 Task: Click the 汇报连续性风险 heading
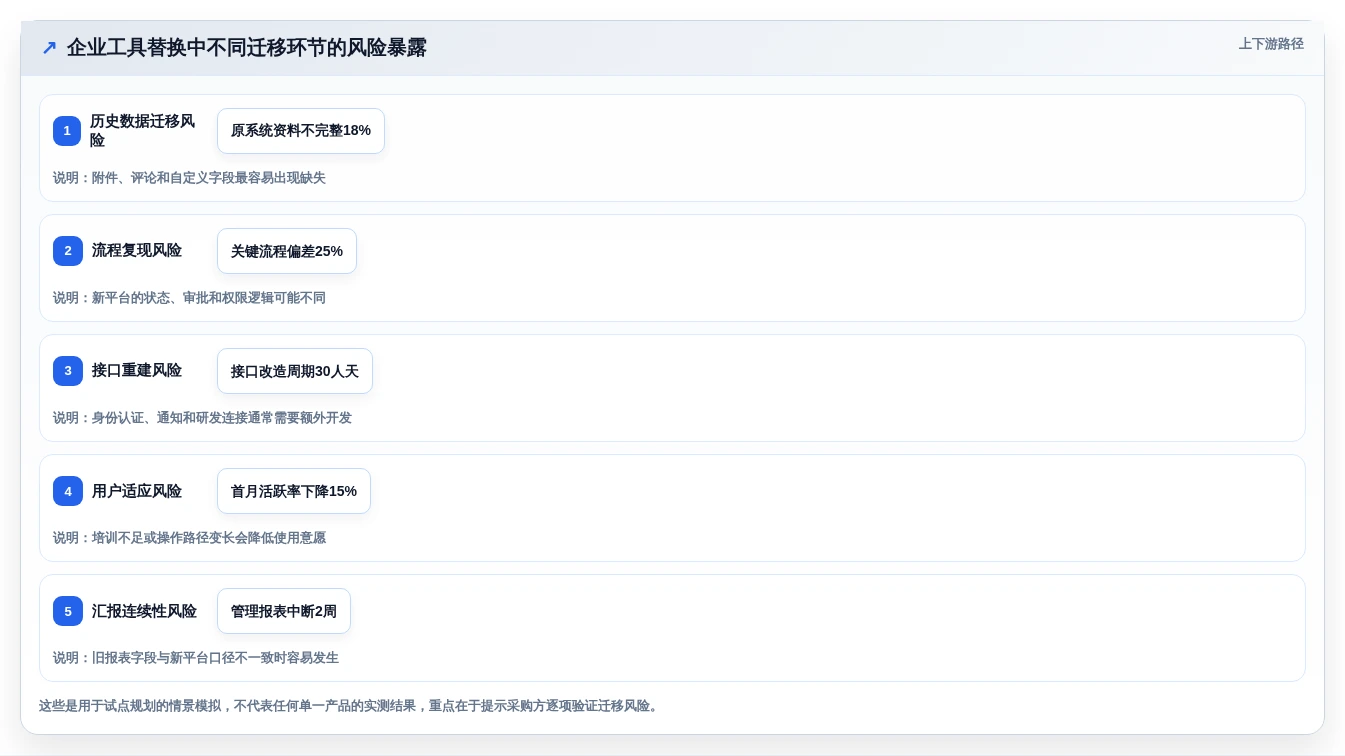pyautogui.click(x=144, y=611)
